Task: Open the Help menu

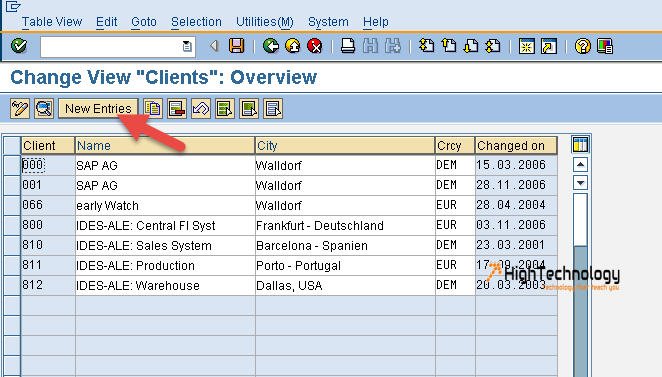Action: pyautogui.click(x=376, y=22)
